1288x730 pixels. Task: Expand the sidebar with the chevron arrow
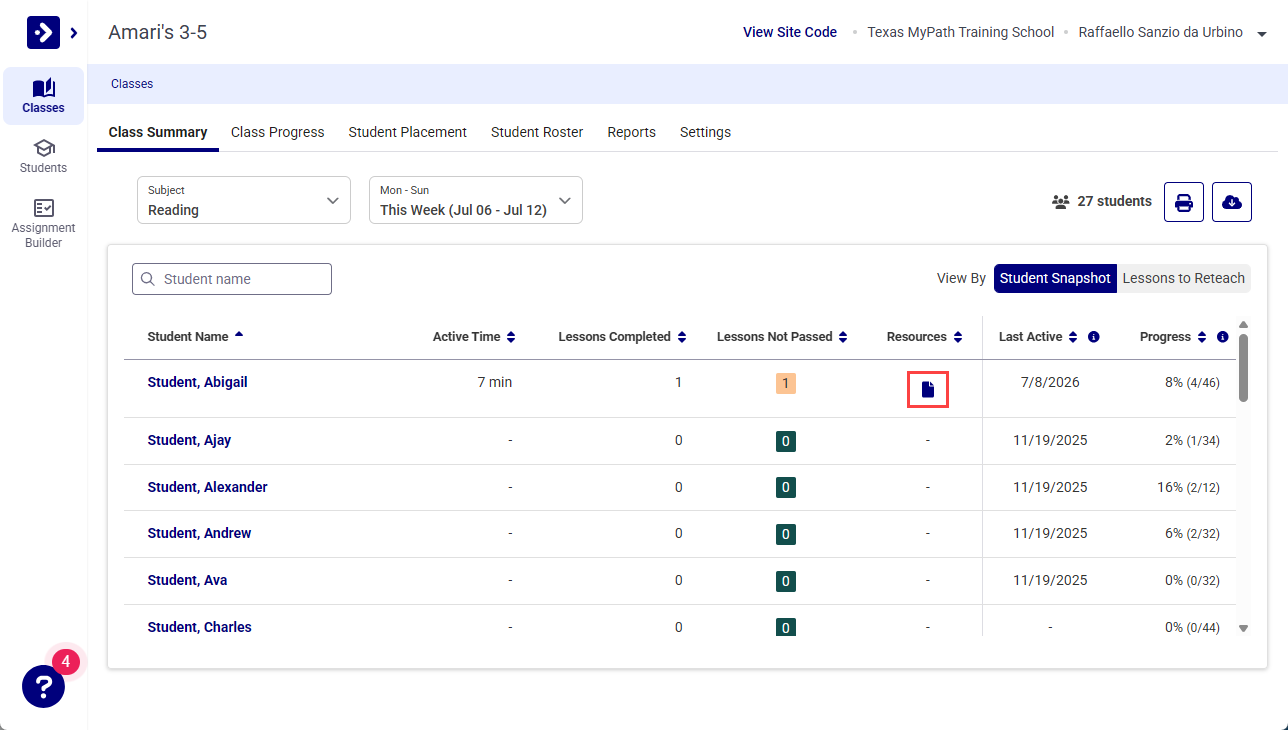[x=74, y=33]
